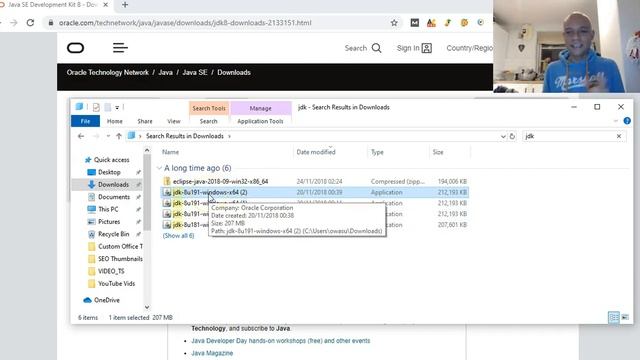Open Quick access in navigation pane
Viewport: 640px width, 360px height.
[x=111, y=160]
